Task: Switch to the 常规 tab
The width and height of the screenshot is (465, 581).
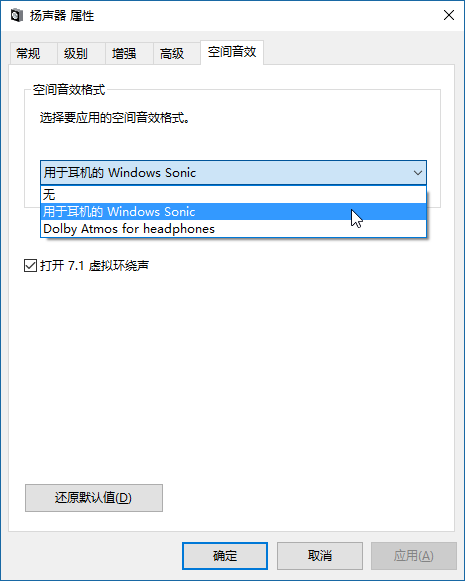Action: [x=28, y=54]
